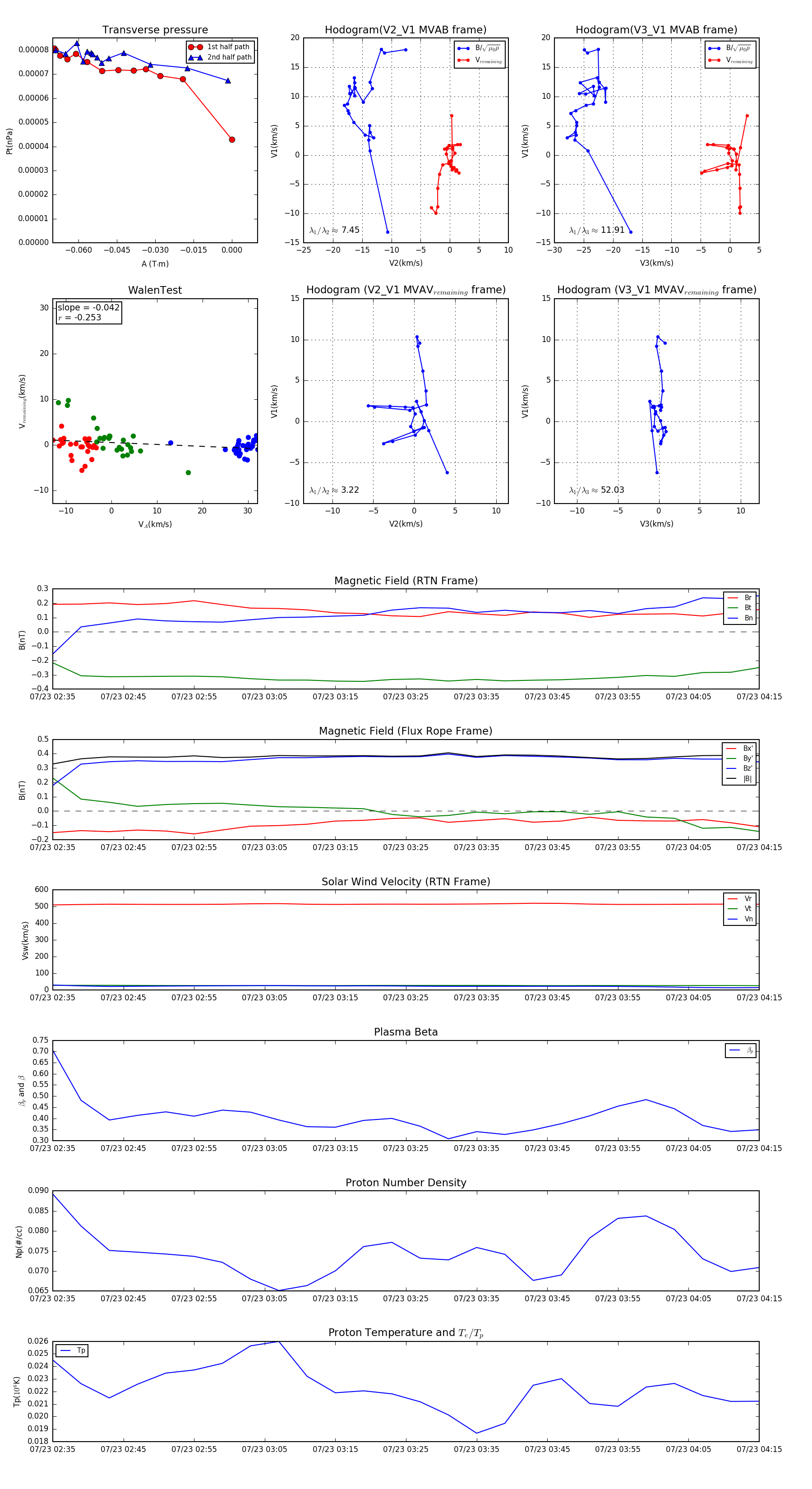This screenshot has height=1489, width=812.
Task: Click the '600' tick on Solar Wind Velocity
Action: [42, 890]
